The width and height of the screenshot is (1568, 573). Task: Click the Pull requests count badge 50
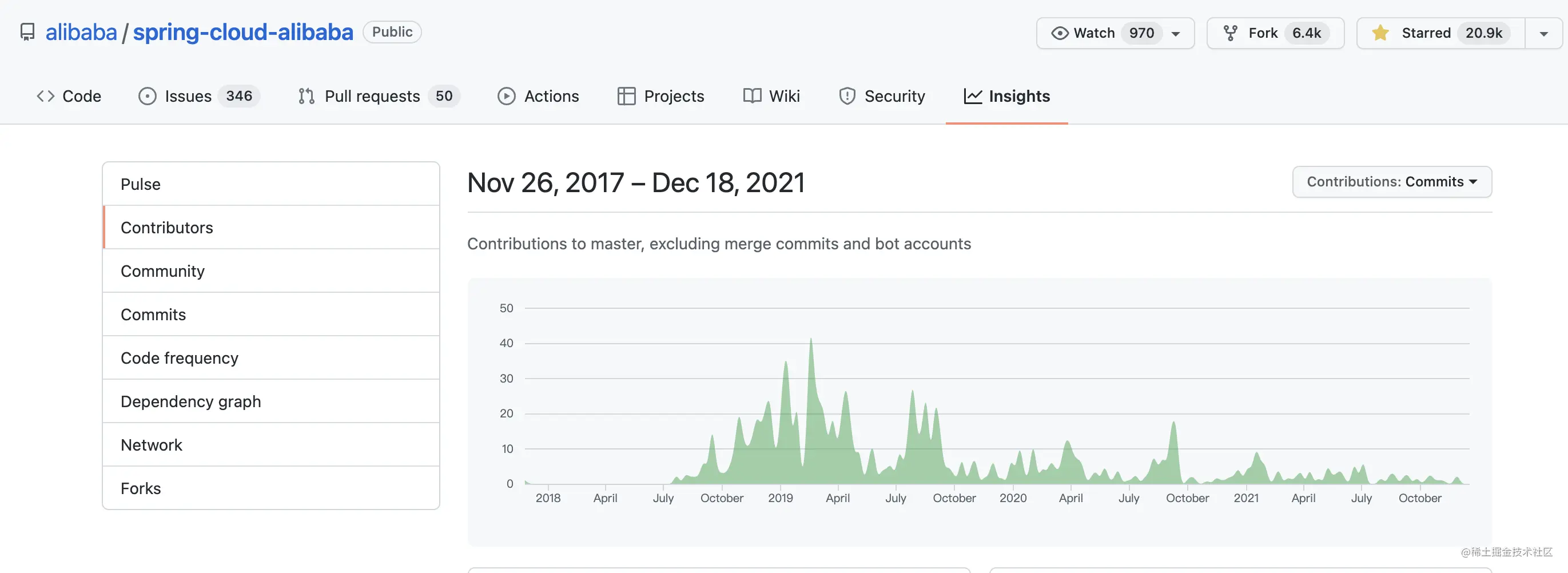(x=444, y=96)
